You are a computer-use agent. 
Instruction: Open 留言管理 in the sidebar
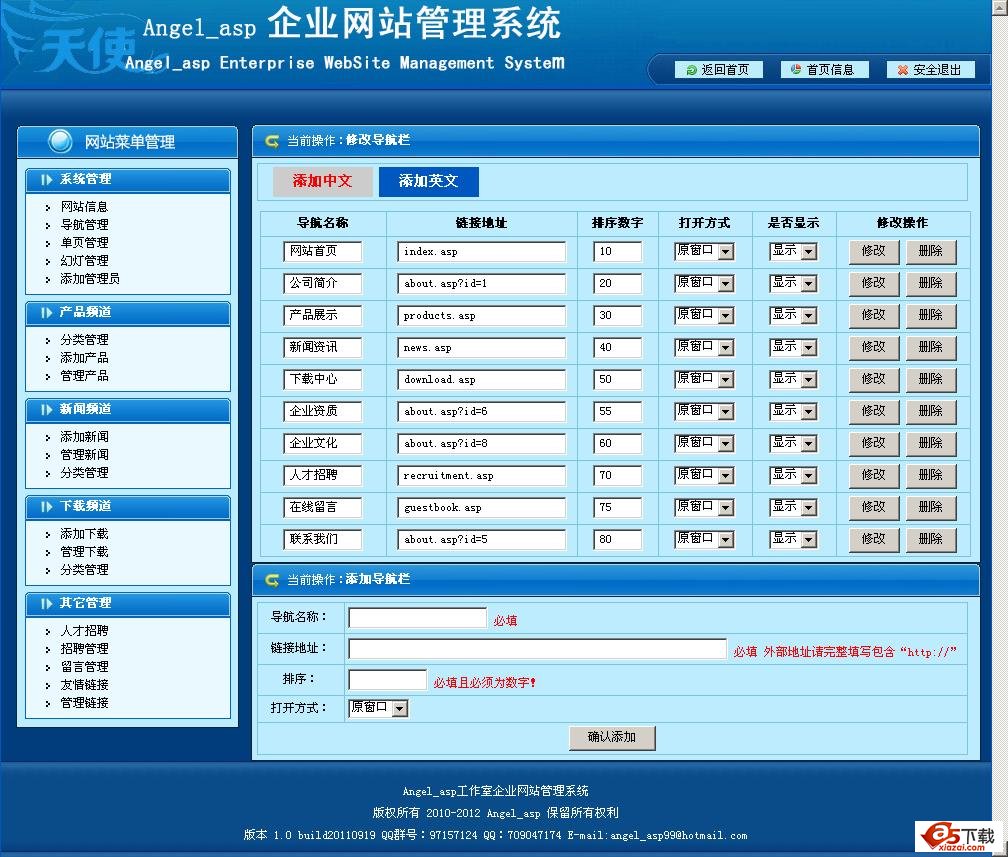click(x=84, y=667)
